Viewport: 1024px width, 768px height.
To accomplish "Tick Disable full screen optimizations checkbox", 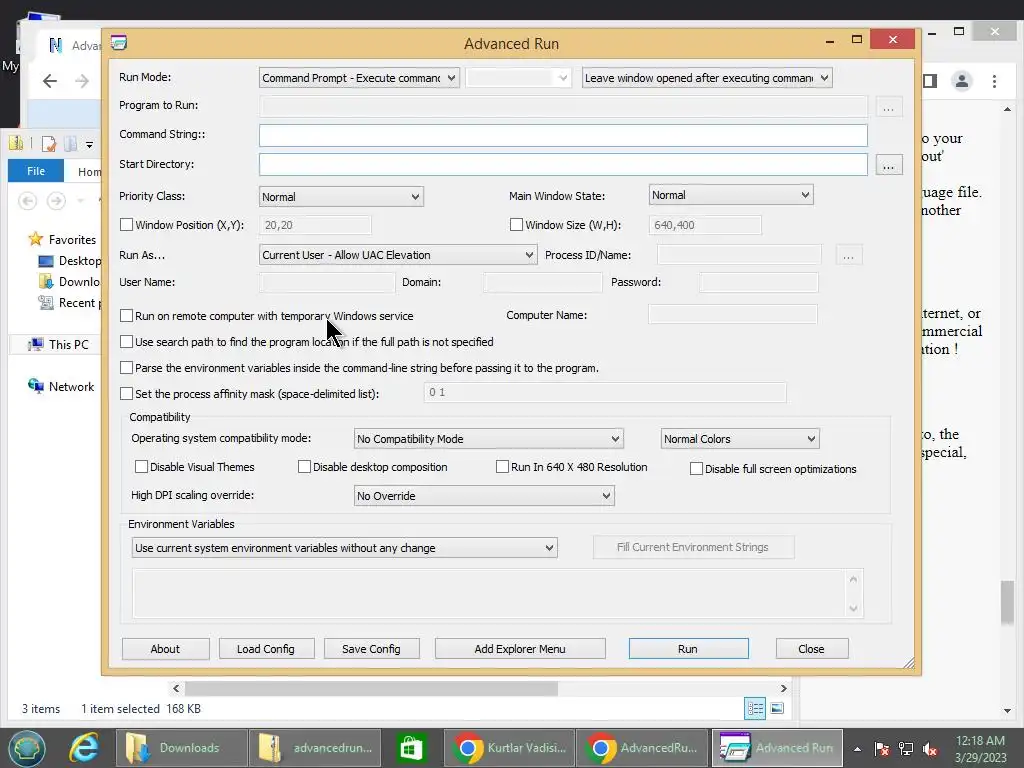I will [696, 468].
